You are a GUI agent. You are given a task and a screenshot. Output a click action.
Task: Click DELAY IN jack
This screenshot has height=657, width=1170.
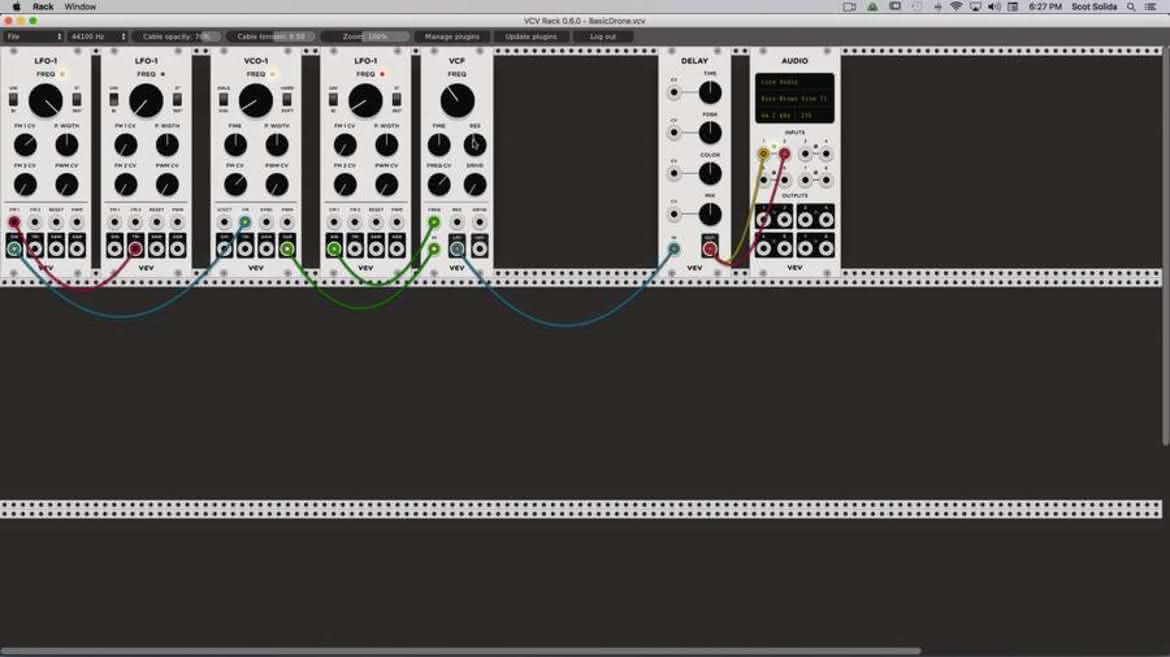pos(674,249)
